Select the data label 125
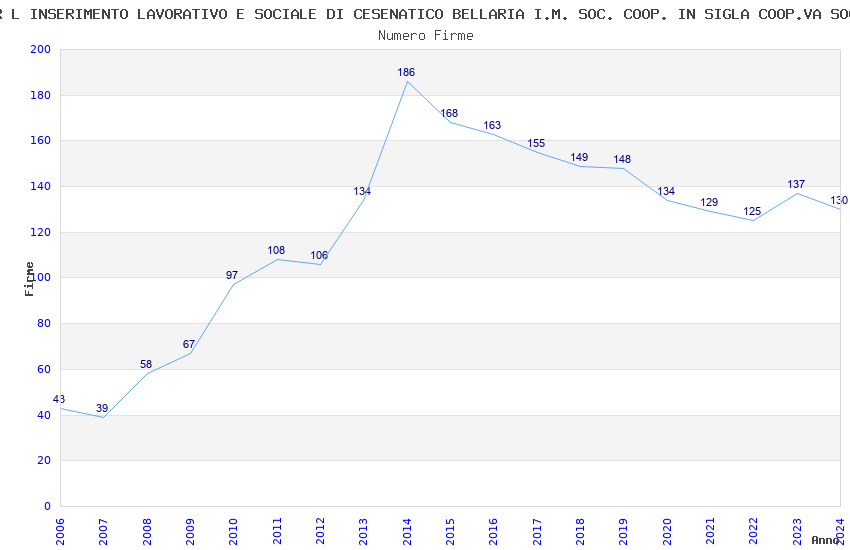This screenshot has height=550, width=850. click(752, 211)
